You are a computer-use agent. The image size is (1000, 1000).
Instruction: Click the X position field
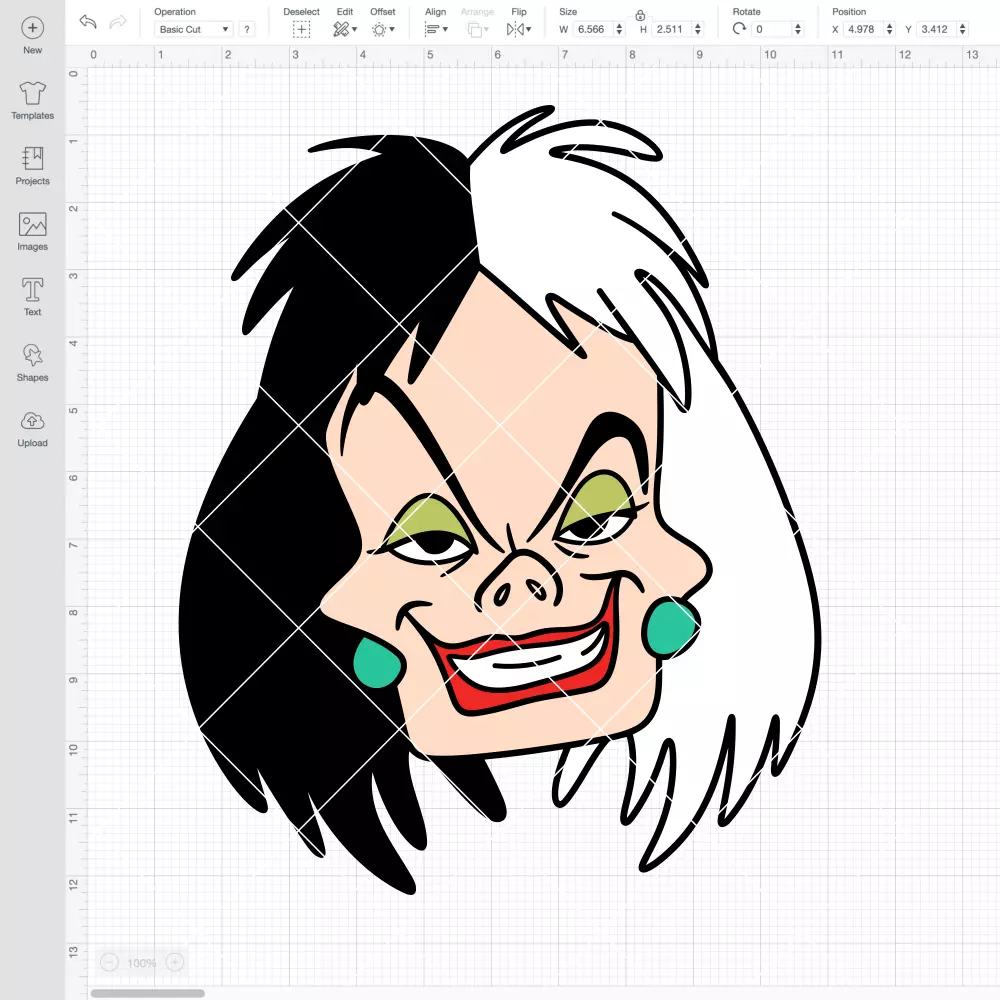(863, 29)
